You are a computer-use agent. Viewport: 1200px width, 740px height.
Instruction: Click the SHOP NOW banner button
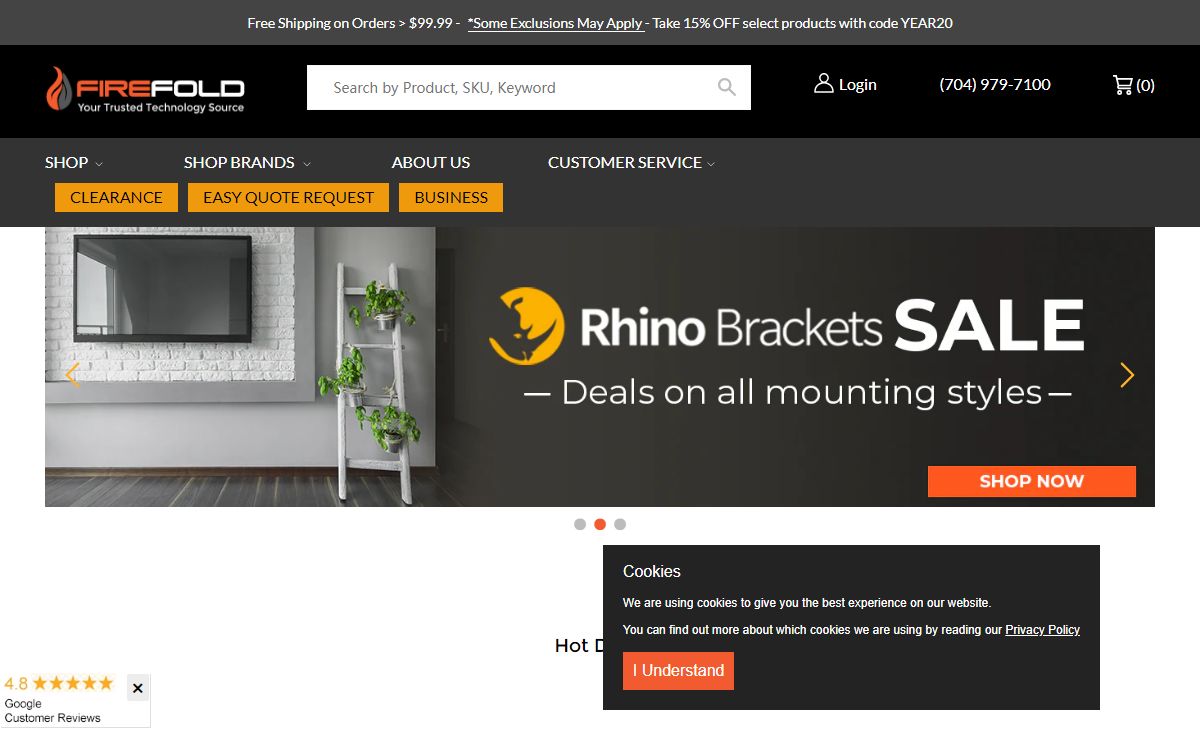point(1032,481)
